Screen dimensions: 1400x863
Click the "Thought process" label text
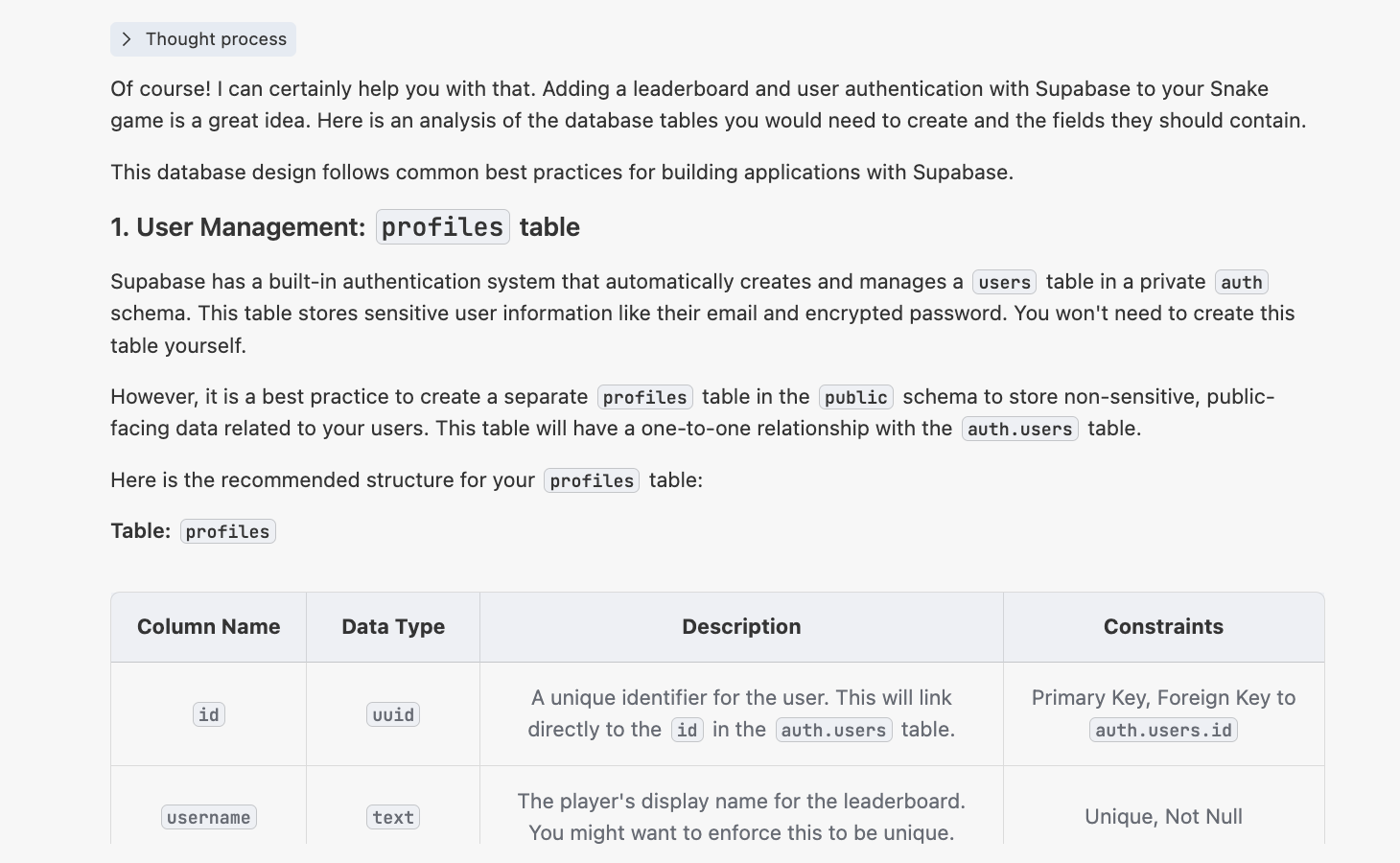pyautogui.click(x=216, y=39)
